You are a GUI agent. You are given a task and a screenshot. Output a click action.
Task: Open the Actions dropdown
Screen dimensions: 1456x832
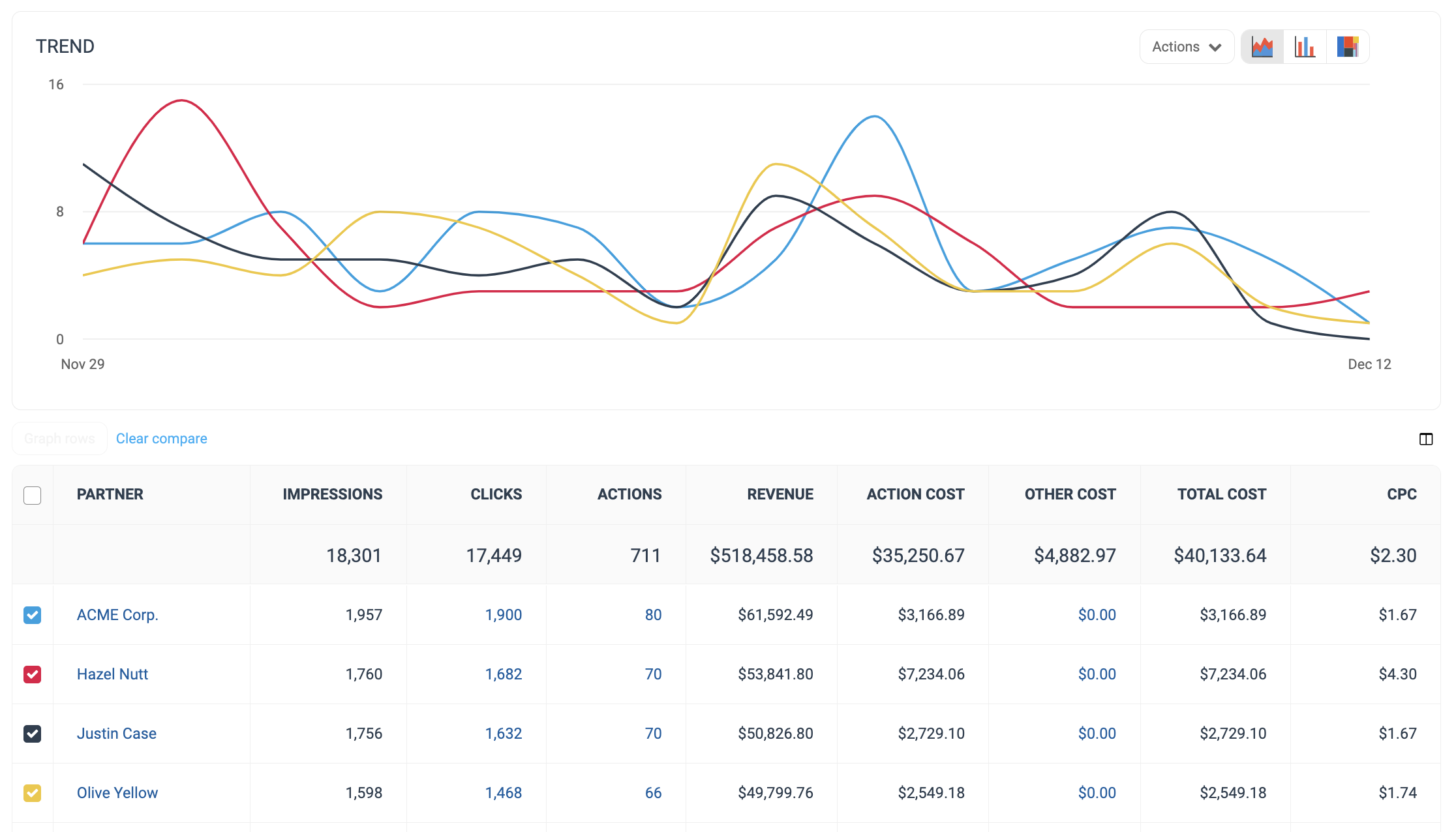pos(1186,47)
